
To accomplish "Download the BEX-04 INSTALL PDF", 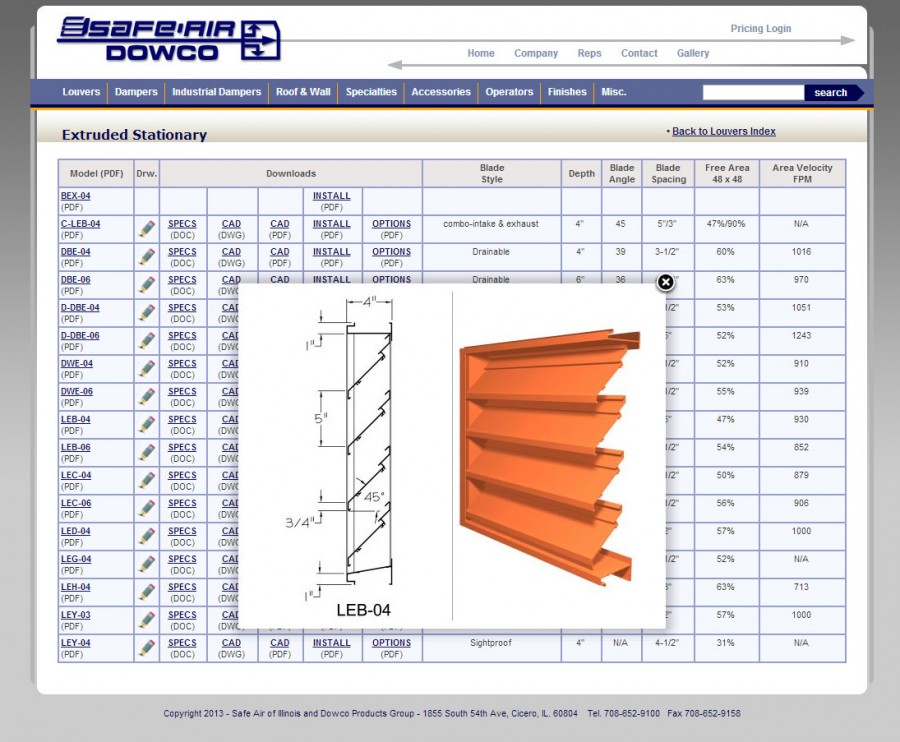I will coord(331,197).
